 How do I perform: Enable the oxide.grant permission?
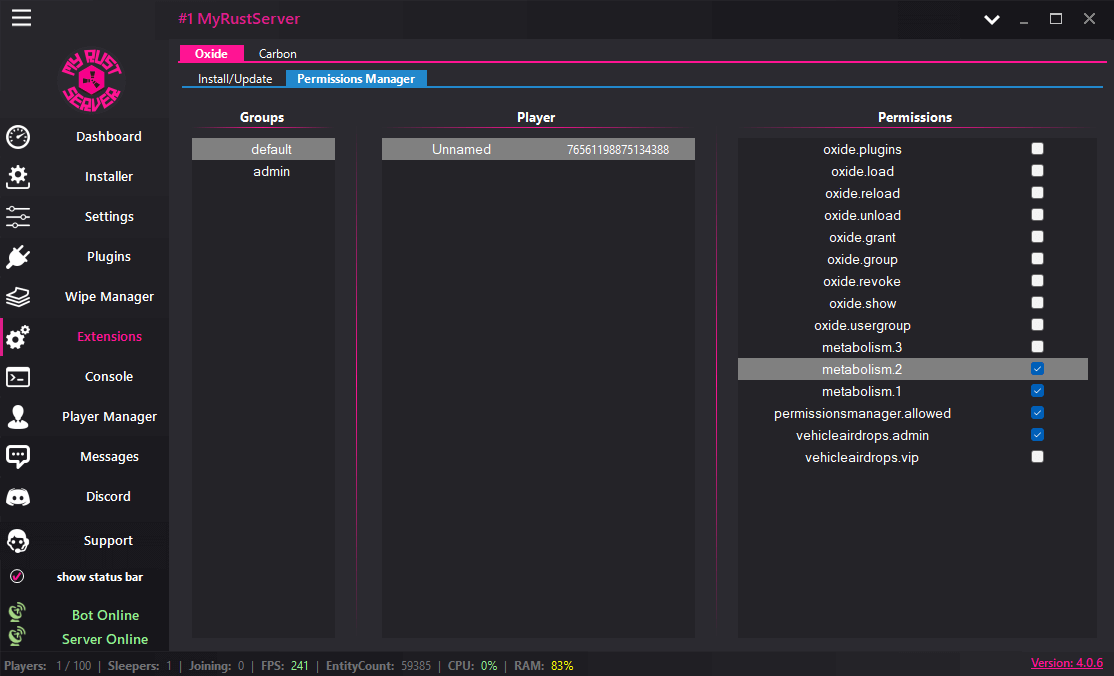(1037, 236)
